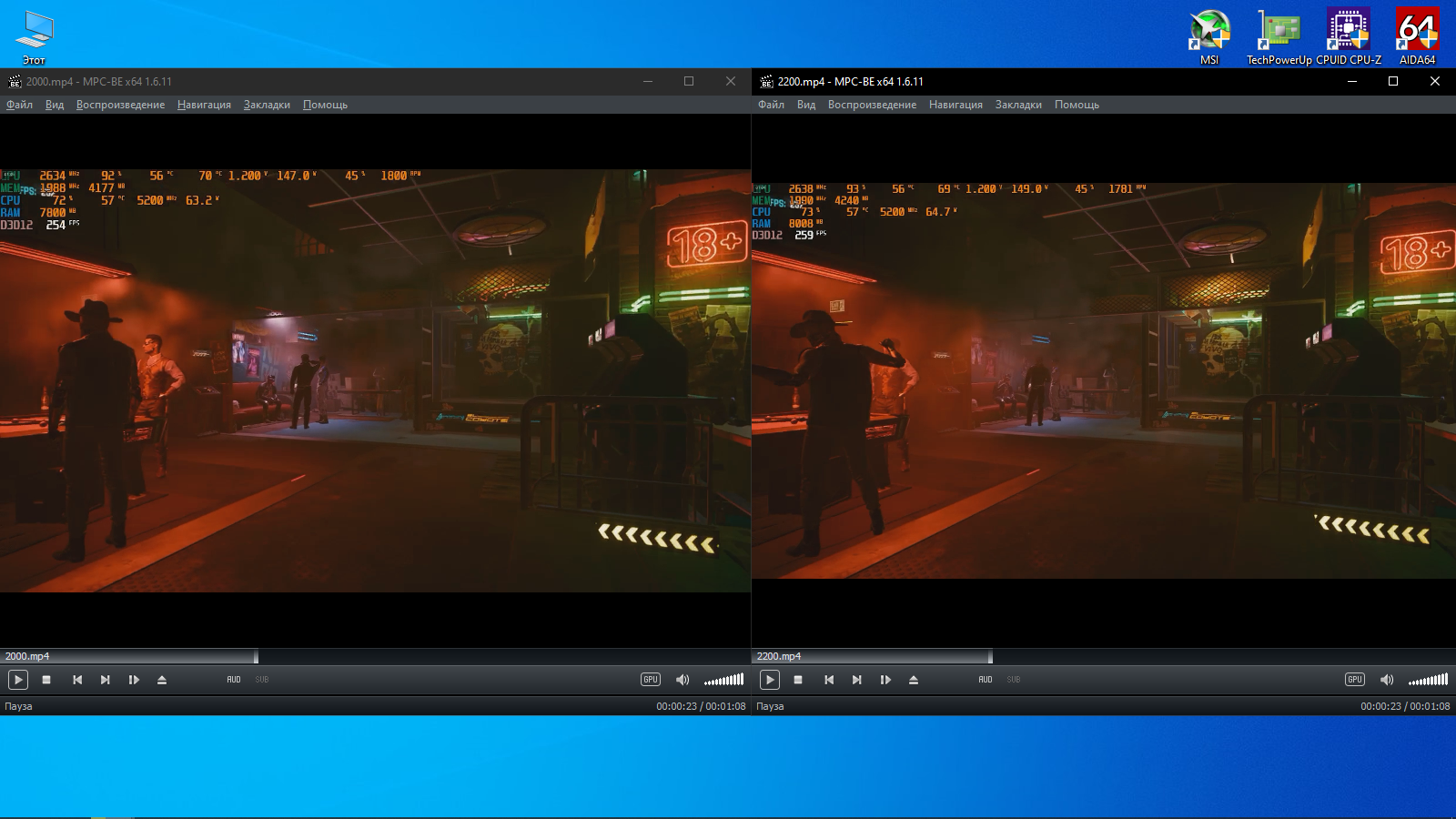The width and height of the screenshot is (1456, 819).
Task: Maximize the 2000.mp4 player window
Action: point(689,81)
